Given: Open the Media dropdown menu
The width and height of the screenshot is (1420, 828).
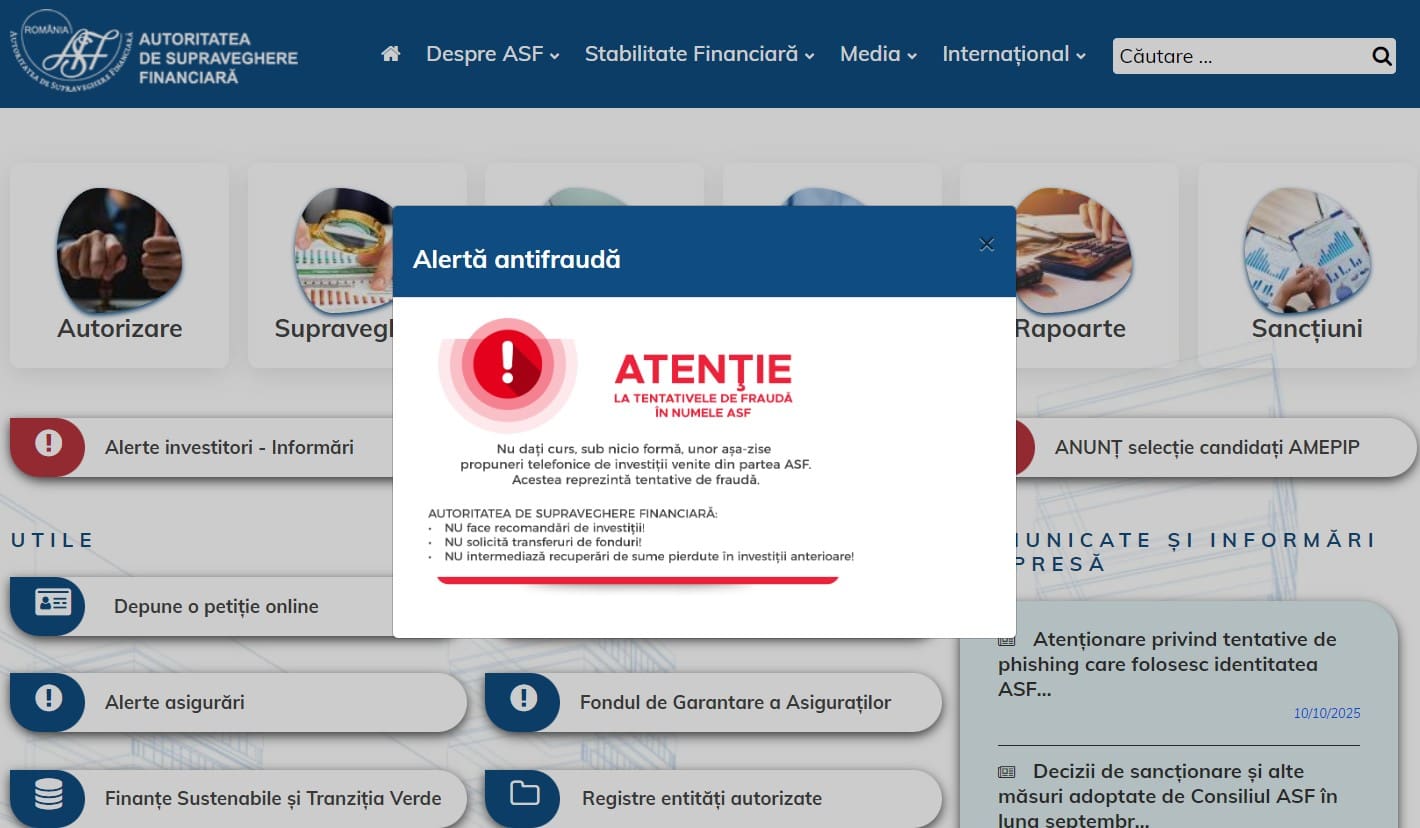Looking at the screenshot, I should 878,54.
